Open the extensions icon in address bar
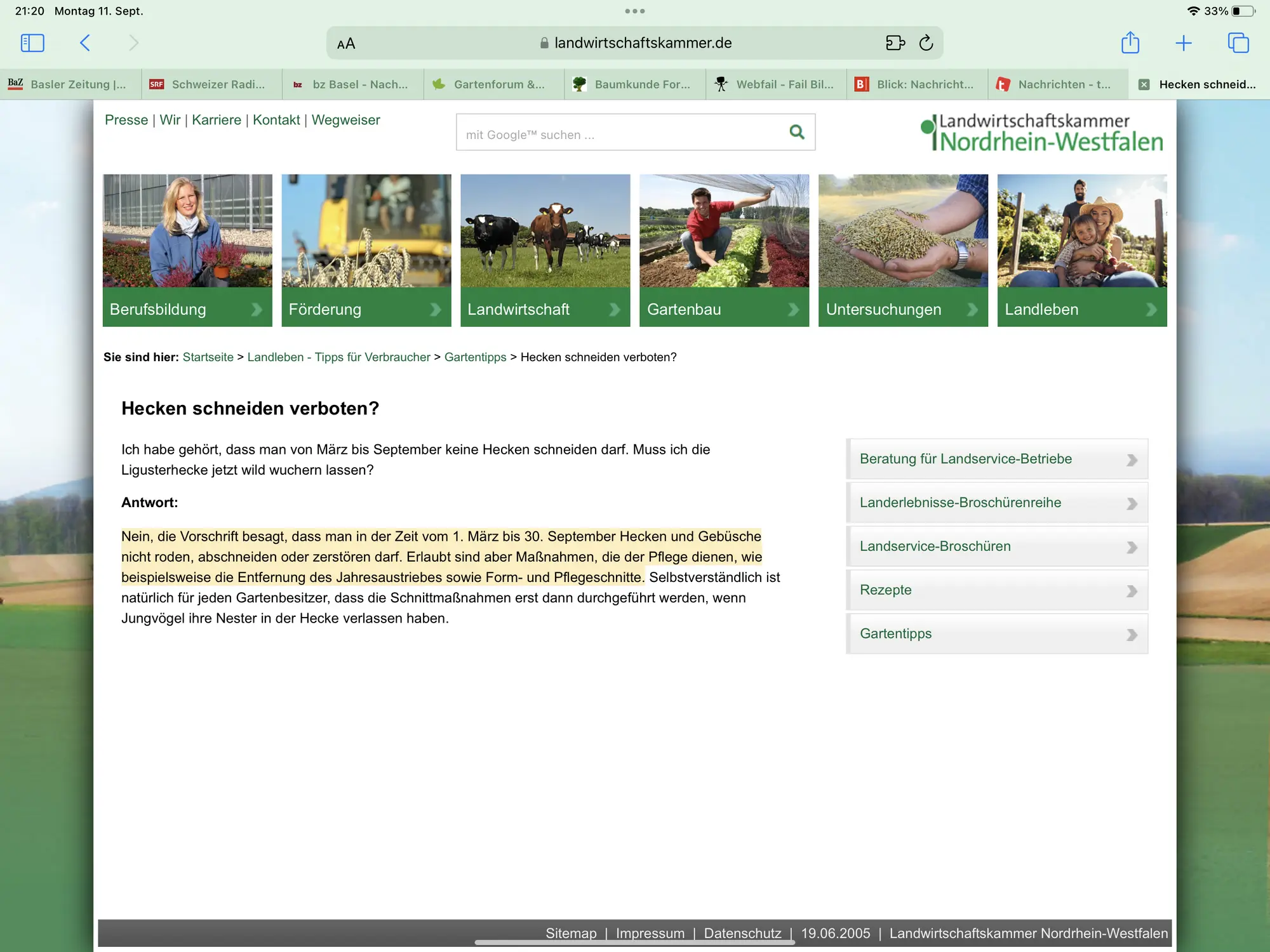Screen dimensions: 1270x952 click(895, 43)
